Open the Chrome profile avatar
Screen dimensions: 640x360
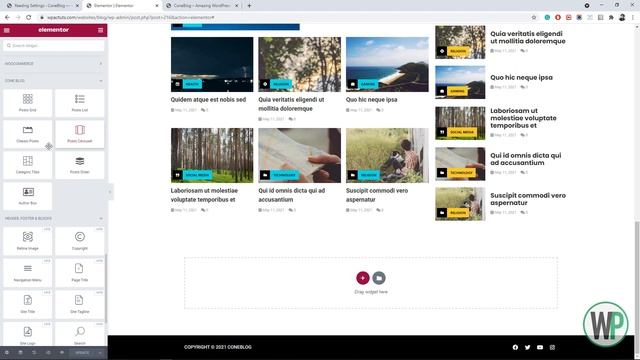click(622, 18)
